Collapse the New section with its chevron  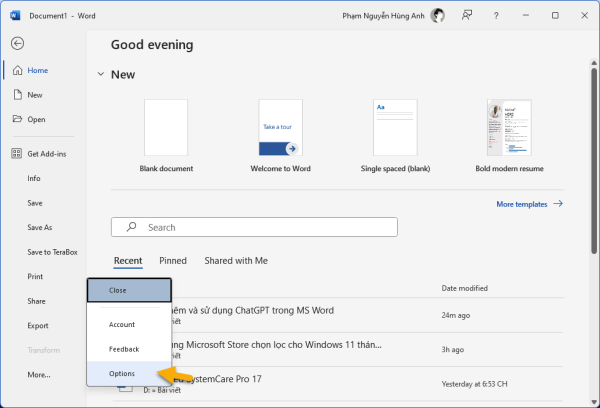tap(101, 74)
